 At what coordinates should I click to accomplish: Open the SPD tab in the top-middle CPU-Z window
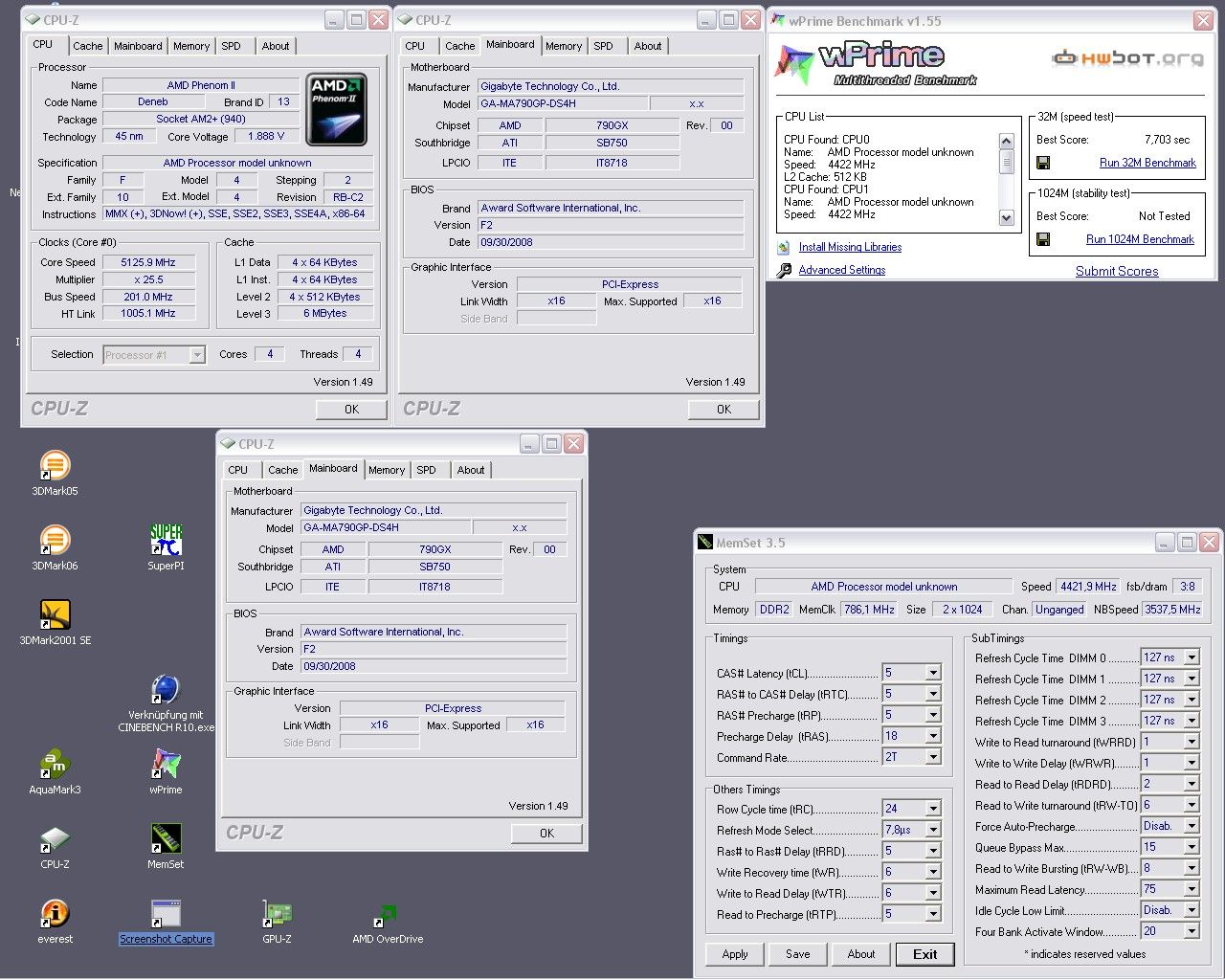point(604,46)
